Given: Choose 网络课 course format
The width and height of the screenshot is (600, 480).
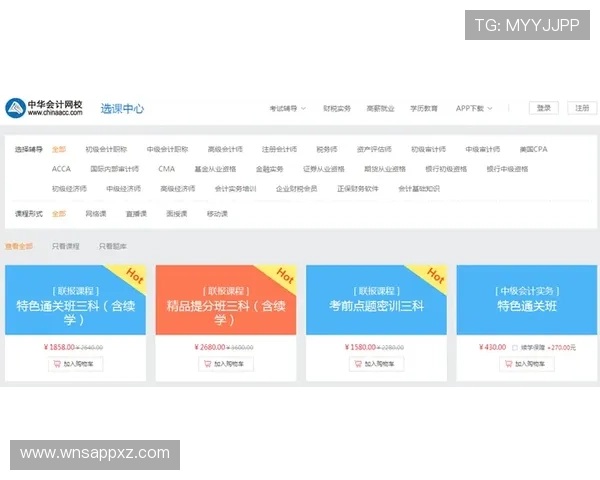Looking at the screenshot, I should click(96, 214).
